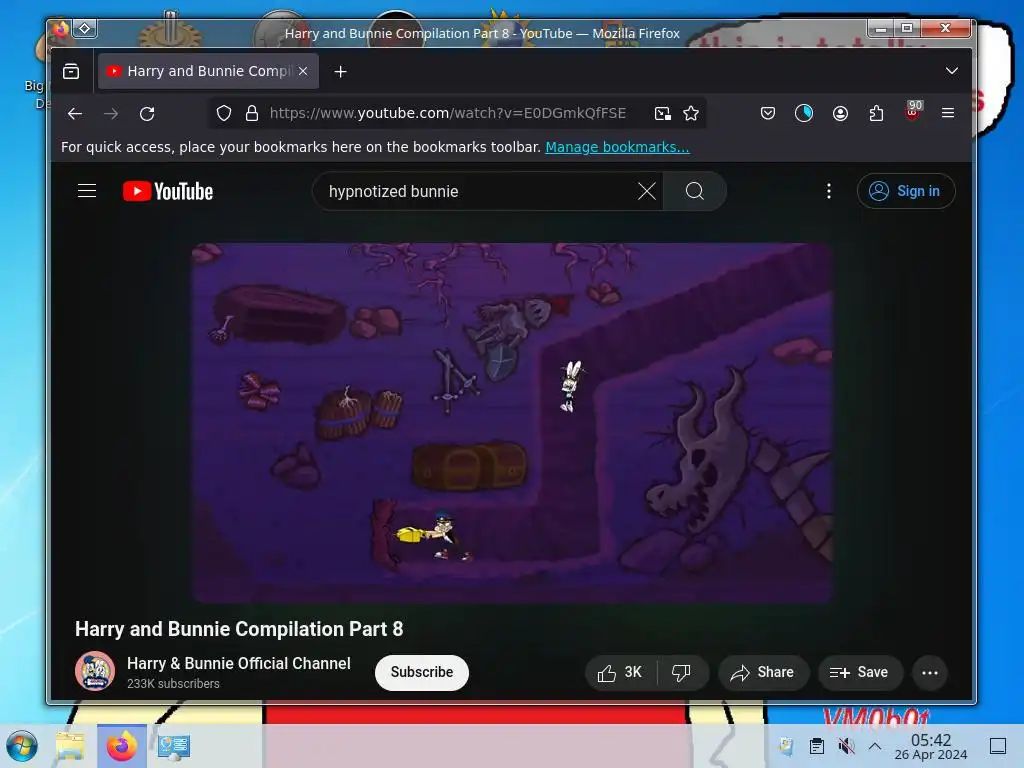
Task: Open the Windows Start menu
Action: point(22,746)
